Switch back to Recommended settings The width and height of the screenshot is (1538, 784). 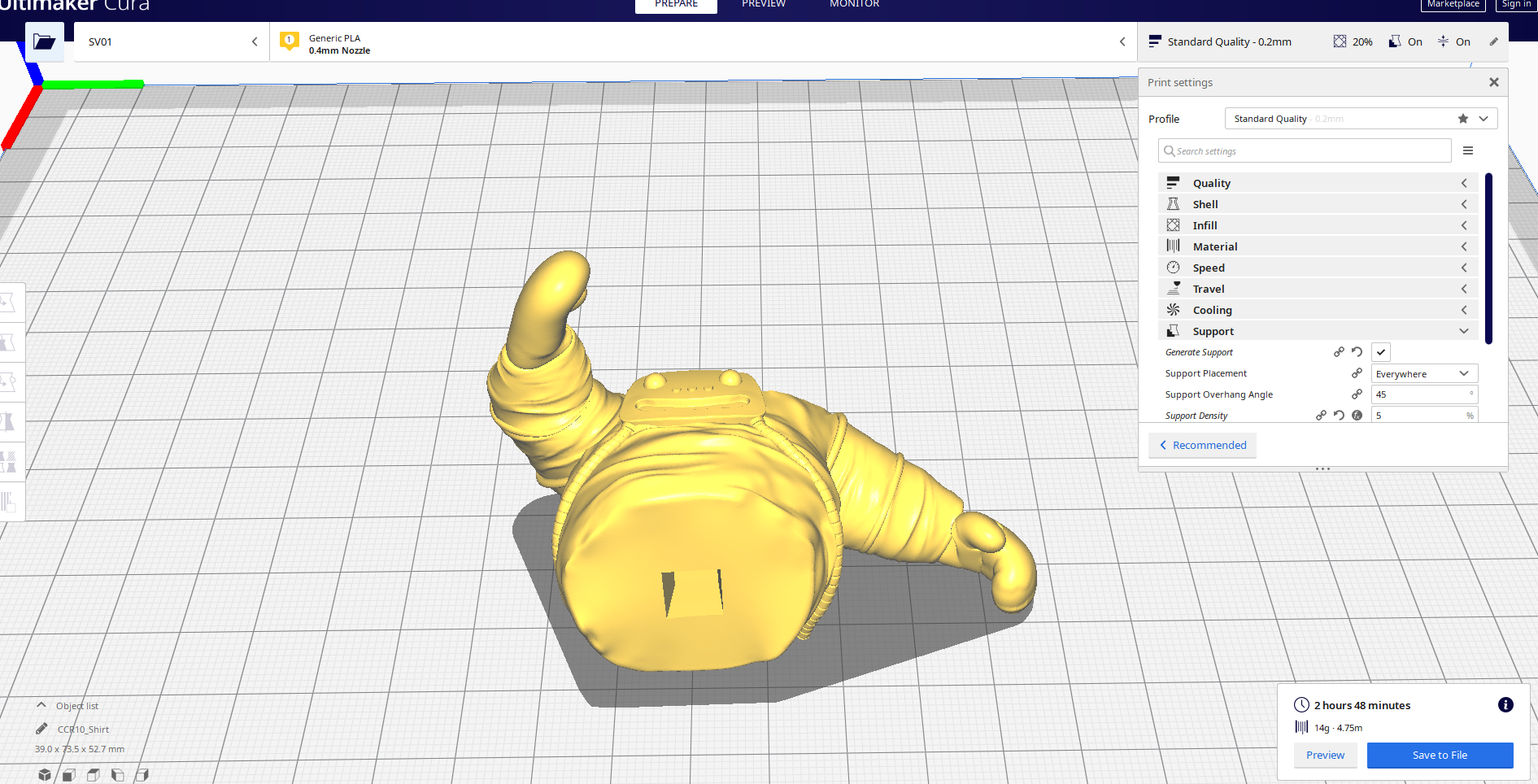pyautogui.click(x=1202, y=445)
